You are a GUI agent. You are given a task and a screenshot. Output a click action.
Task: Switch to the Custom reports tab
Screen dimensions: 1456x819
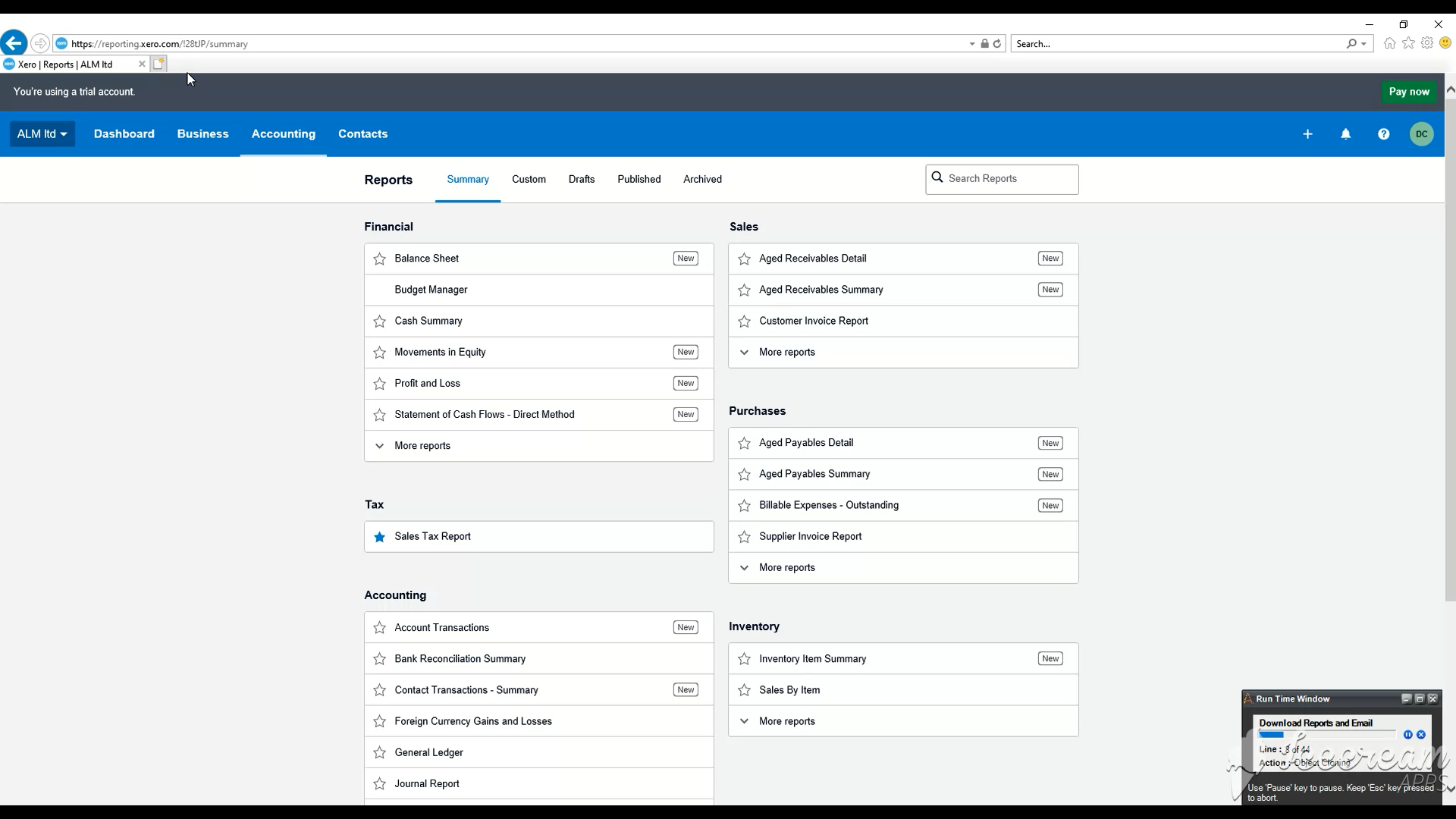tap(529, 180)
